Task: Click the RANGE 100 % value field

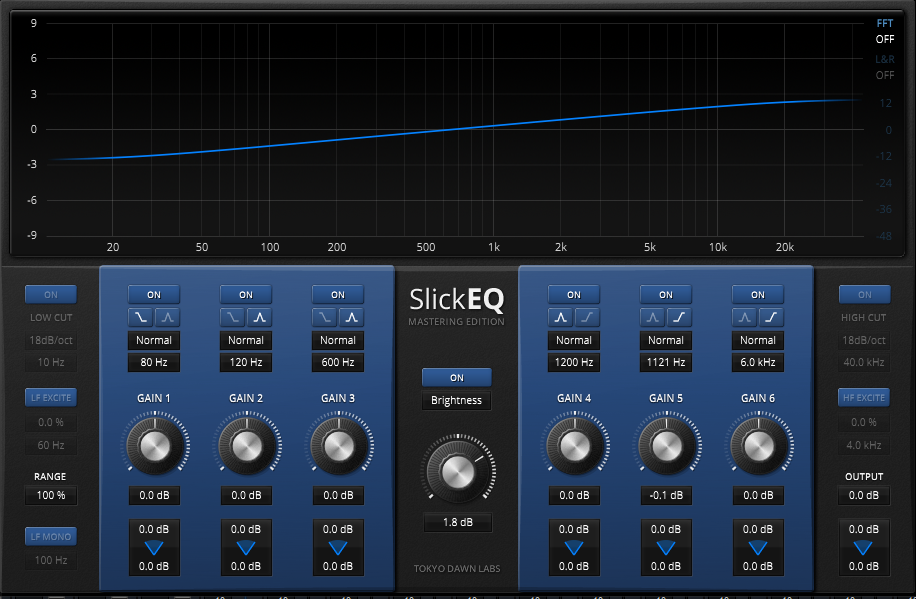Action: point(51,496)
